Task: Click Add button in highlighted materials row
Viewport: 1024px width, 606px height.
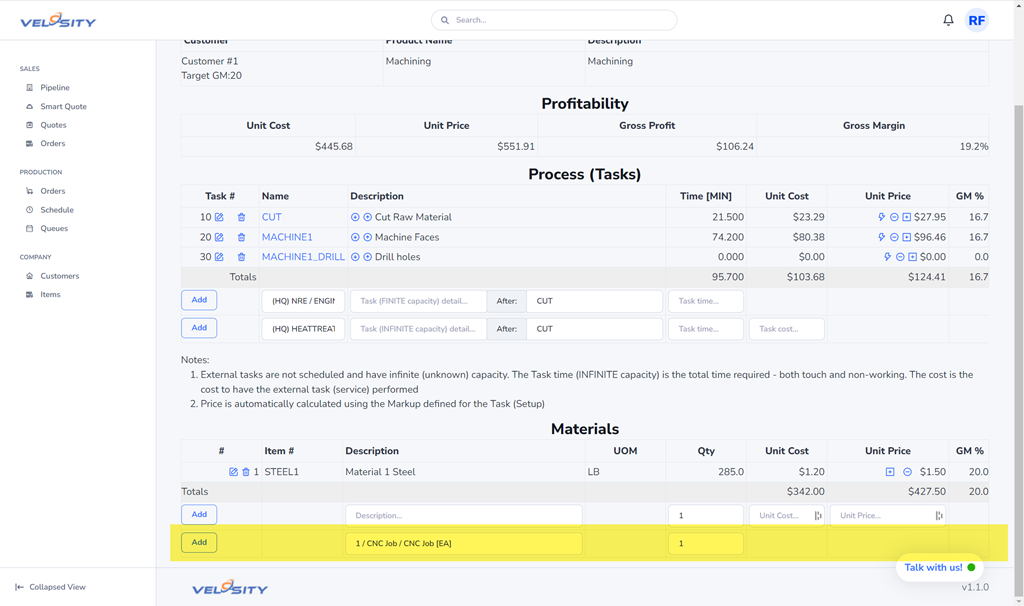Action: click(x=199, y=542)
